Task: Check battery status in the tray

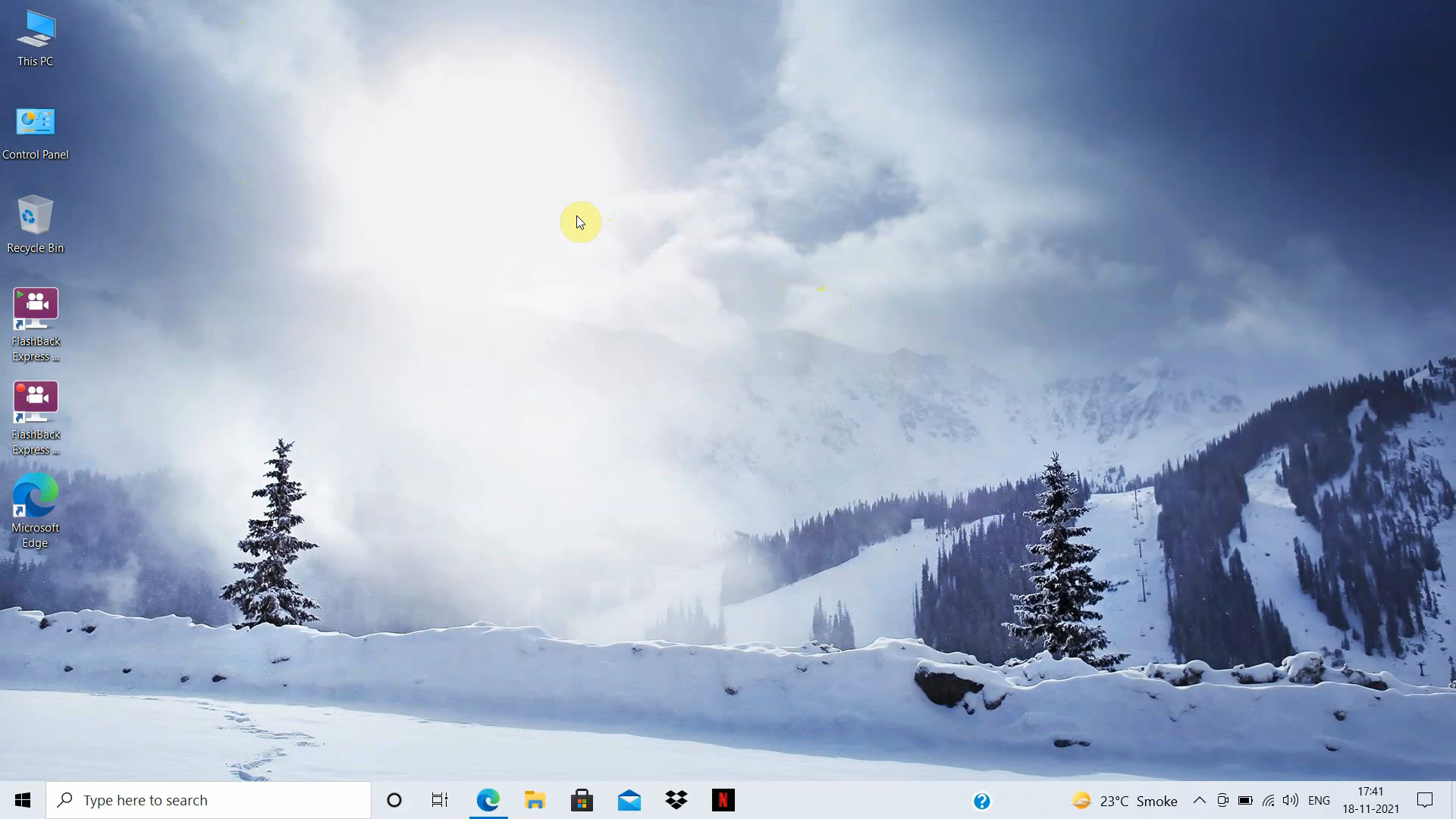Action: click(1246, 800)
